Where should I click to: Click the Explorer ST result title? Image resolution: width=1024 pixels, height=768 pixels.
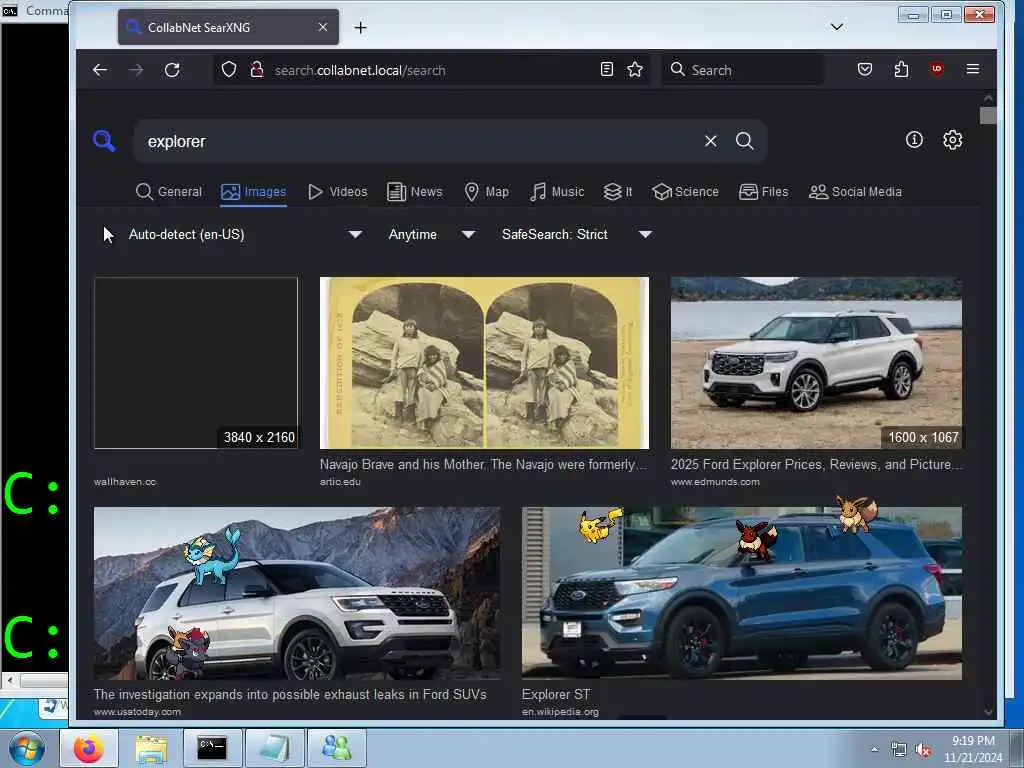pyautogui.click(x=556, y=694)
